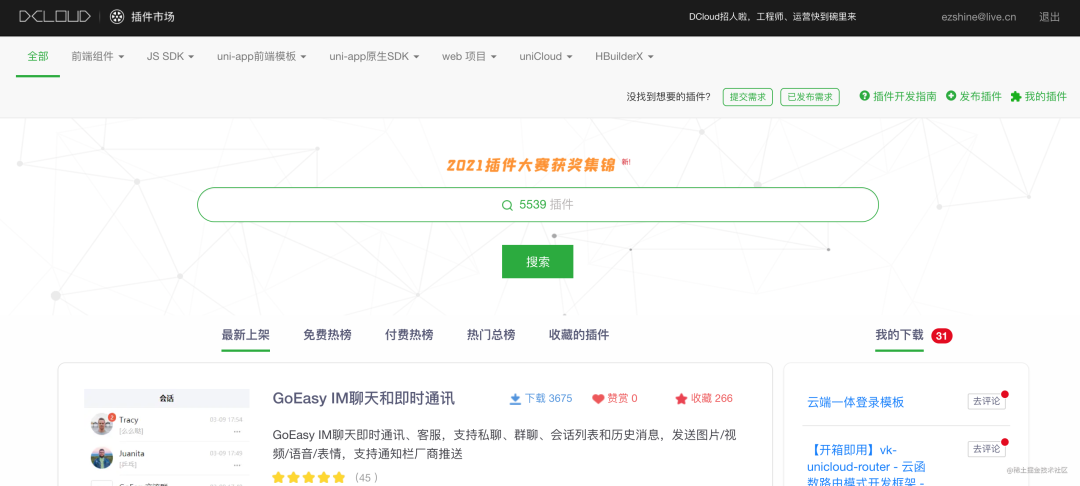This screenshot has width=1080, height=486.
Task: Click the green 搜索 button
Action: point(537,262)
